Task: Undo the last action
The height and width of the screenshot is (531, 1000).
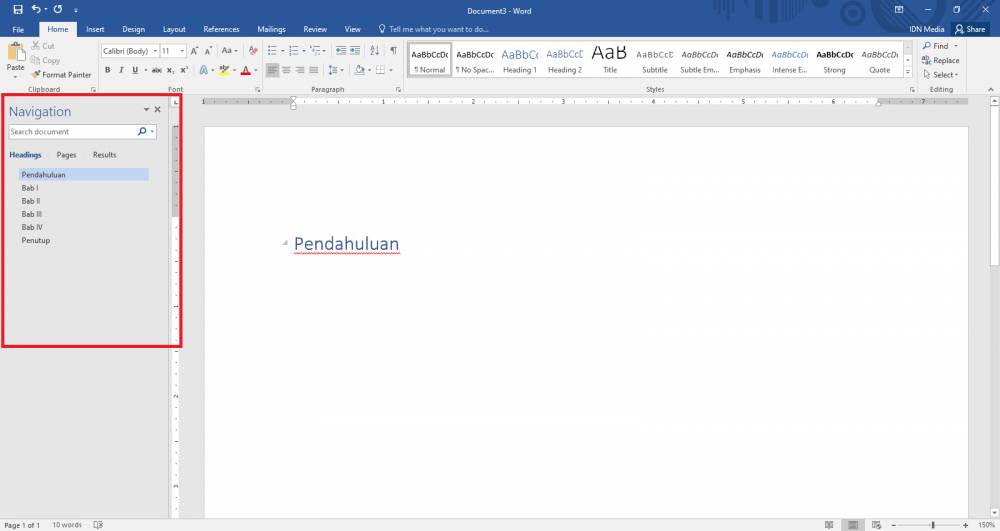Action: (x=36, y=10)
